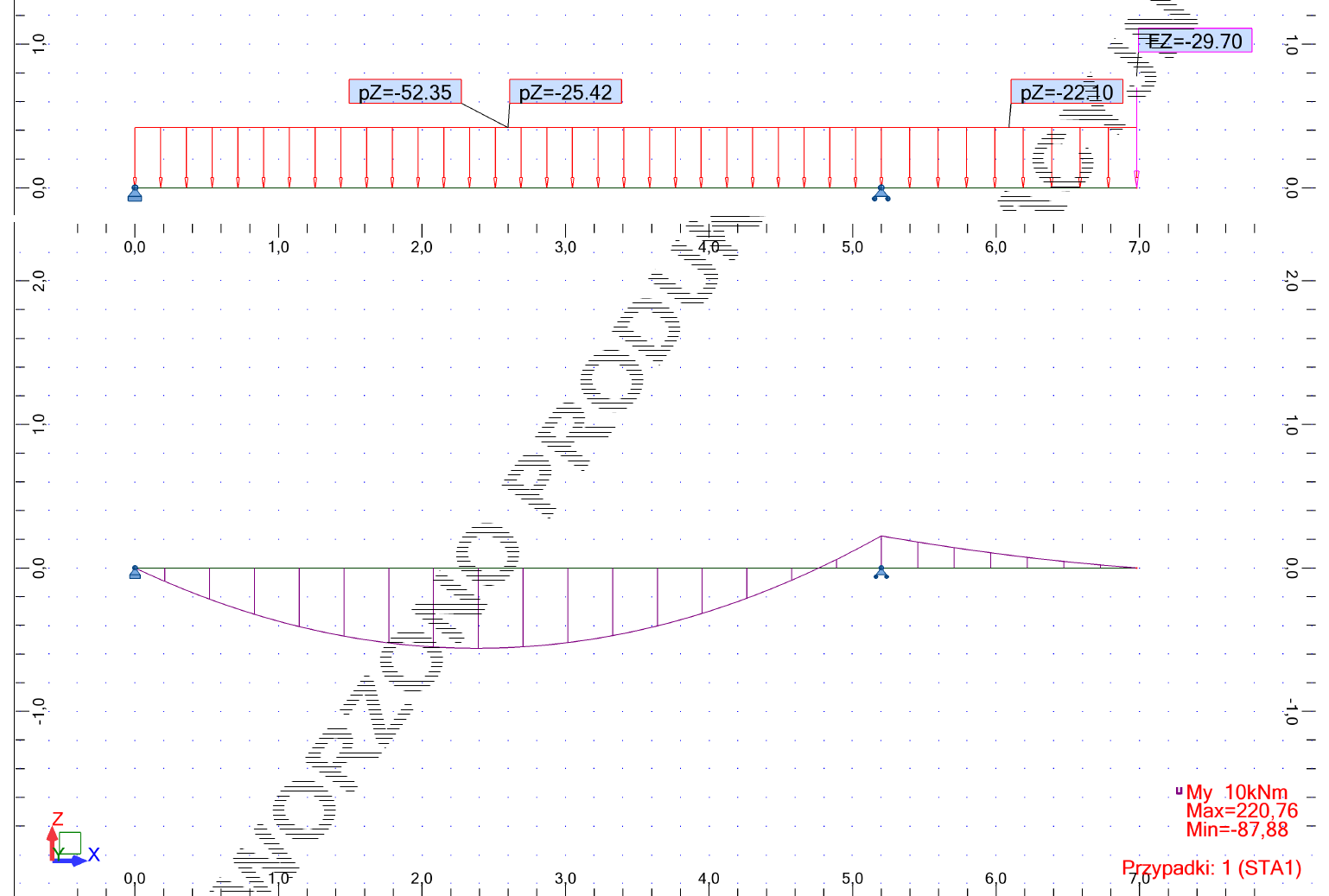Click the moment diagram peak above the right support

coord(881,537)
